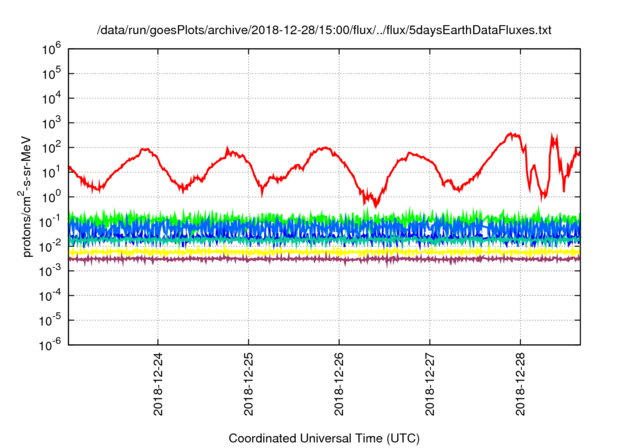Click the 10^-1 y-axis tick label
This screenshot has width=640, height=448.
pyautogui.click(x=51, y=222)
